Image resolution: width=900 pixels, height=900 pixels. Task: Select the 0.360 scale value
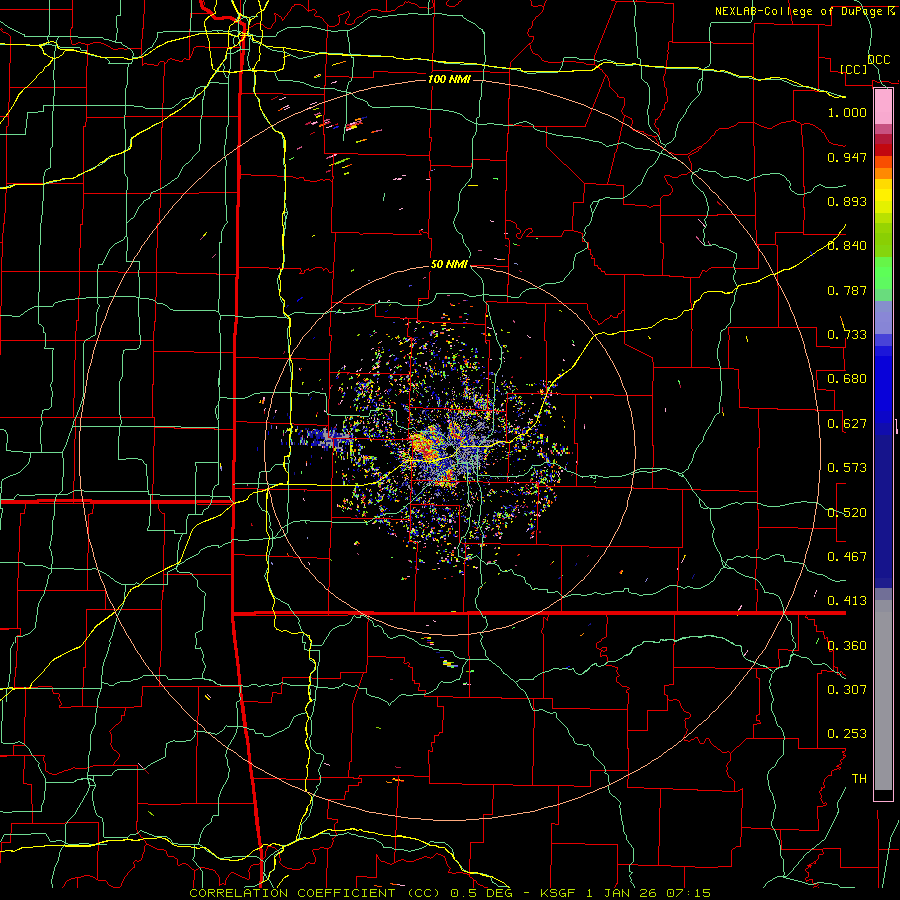(x=847, y=645)
